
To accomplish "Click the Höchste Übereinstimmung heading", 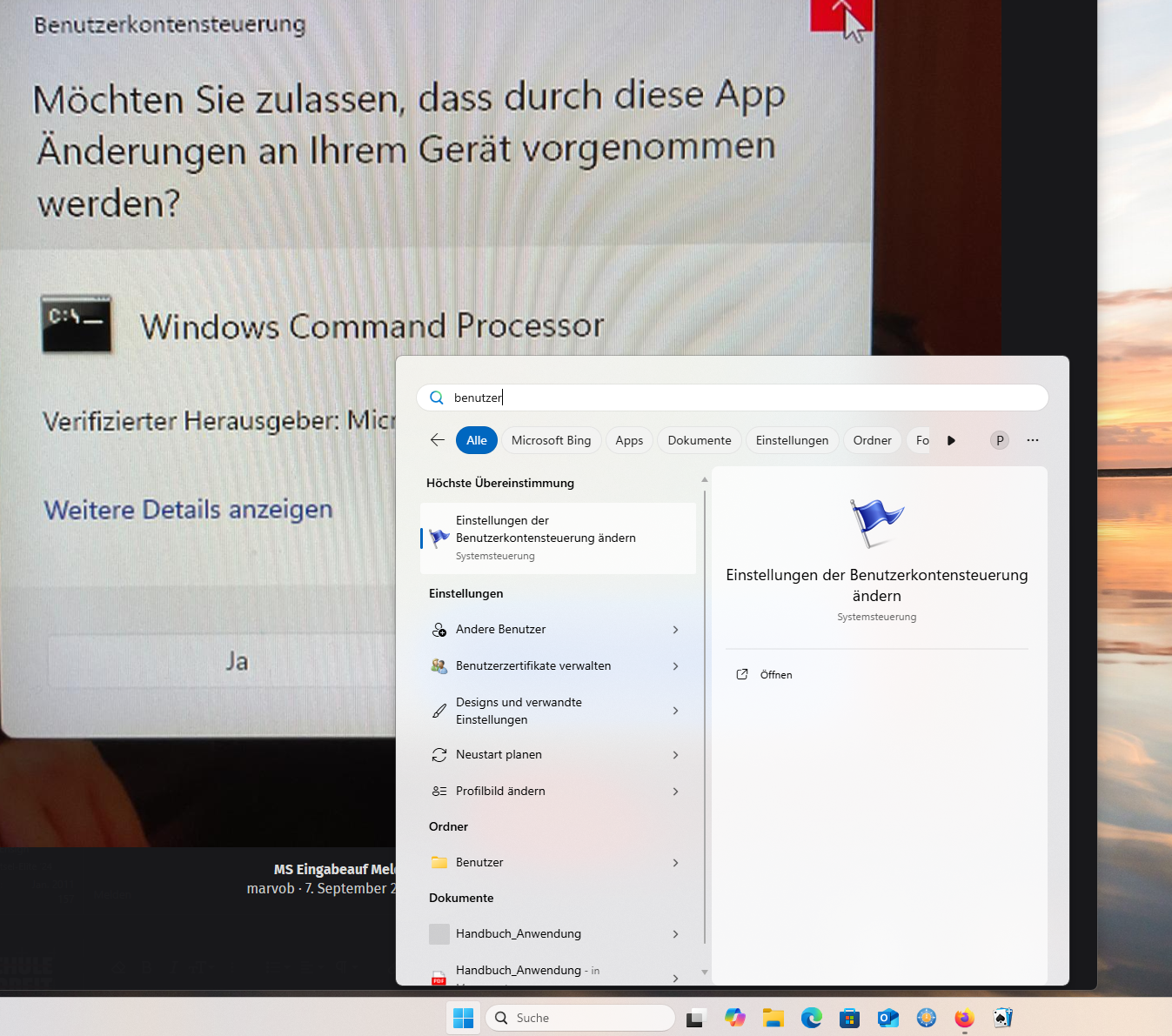I will [x=500, y=483].
